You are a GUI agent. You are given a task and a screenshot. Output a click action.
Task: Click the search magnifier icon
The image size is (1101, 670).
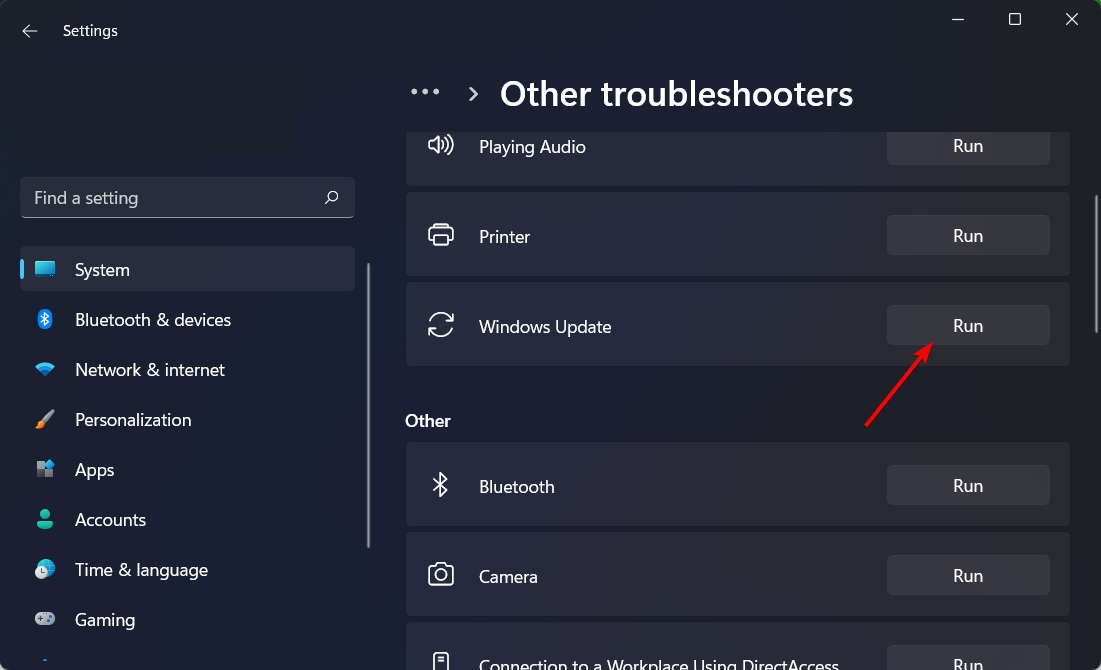point(331,197)
